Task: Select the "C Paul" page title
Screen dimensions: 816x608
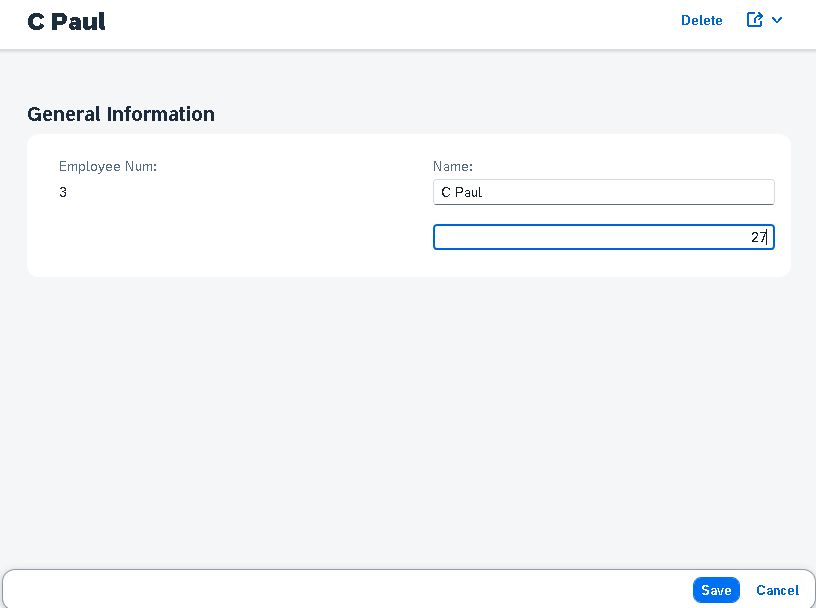Action: (x=66, y=21)
